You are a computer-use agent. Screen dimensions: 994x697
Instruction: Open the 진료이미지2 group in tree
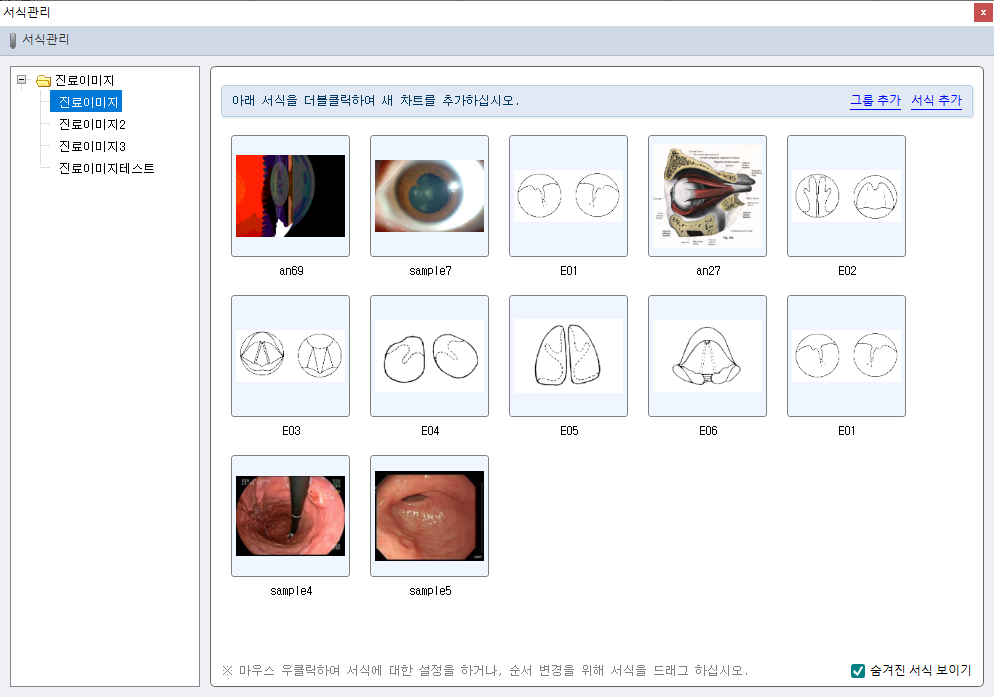91,124
